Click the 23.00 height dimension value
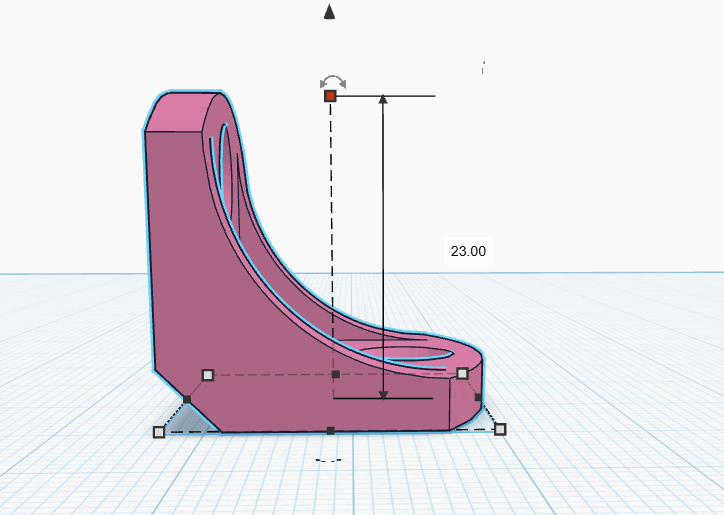Screen dimensions: 724x515 [468, 251]
